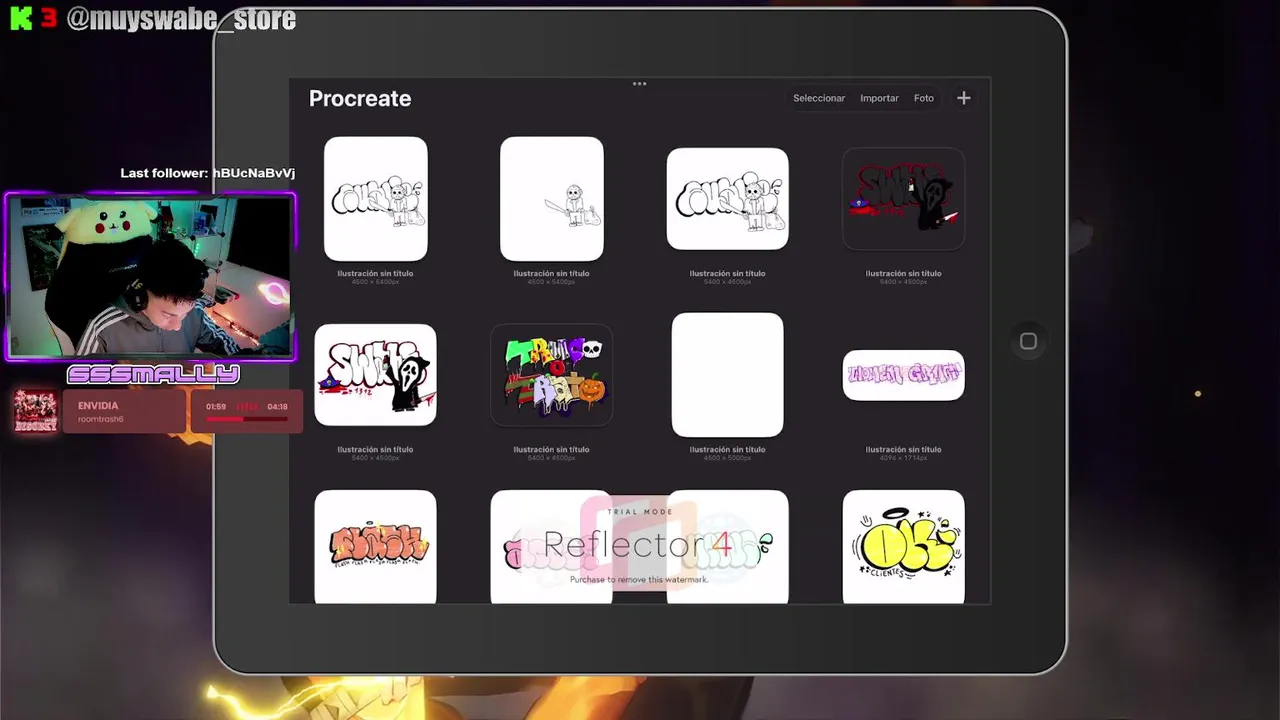Open yellow bubble graffiti artwork with halo
Image resolution: width=1280 pixels, height=720 pixels.
[x=904, y=546]
